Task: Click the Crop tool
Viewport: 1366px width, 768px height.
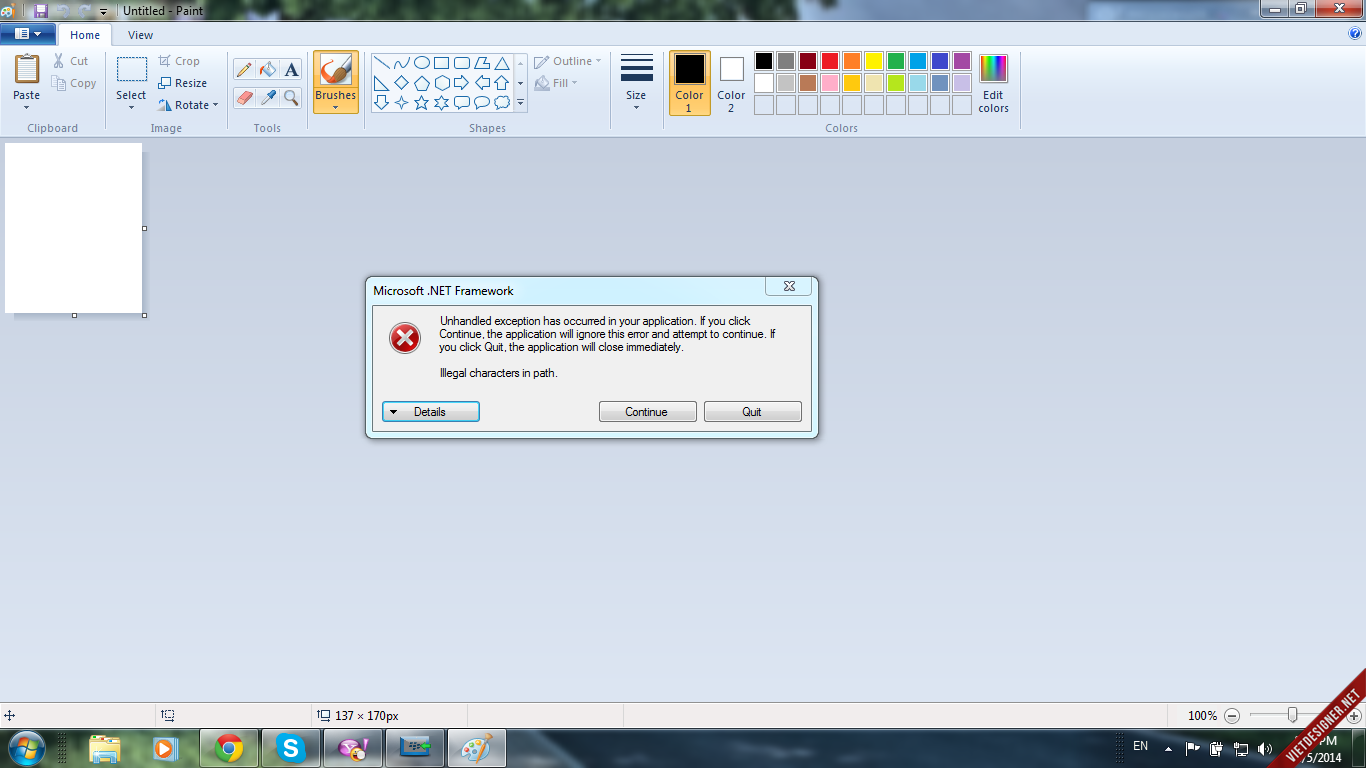Action: point(179,61)
